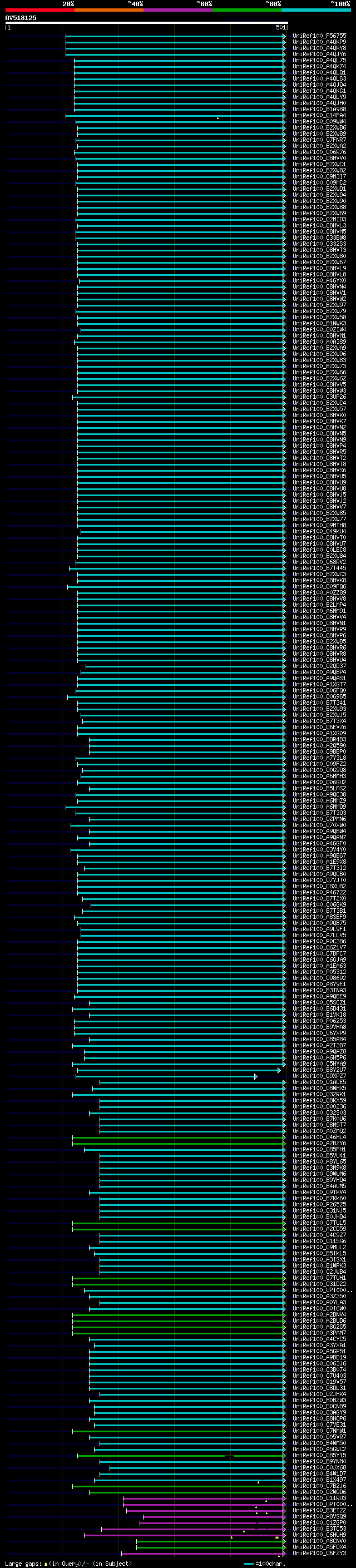This screenshot has width=356, height=1568.
Task: Select the UniRef100_Q2MID3 label
Action: (x=319, y=220)
